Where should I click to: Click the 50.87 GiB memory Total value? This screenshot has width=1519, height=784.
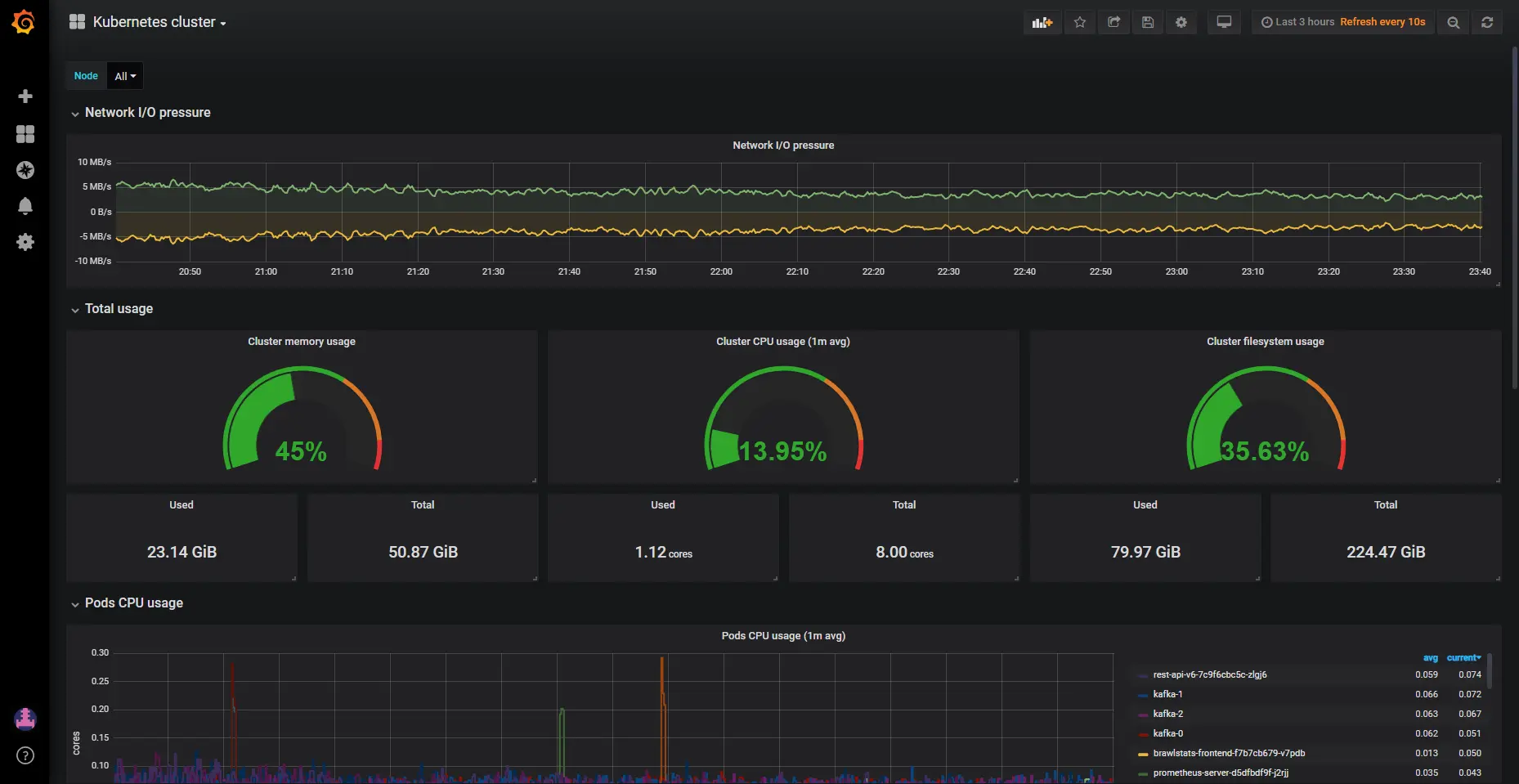coord(423,553)
